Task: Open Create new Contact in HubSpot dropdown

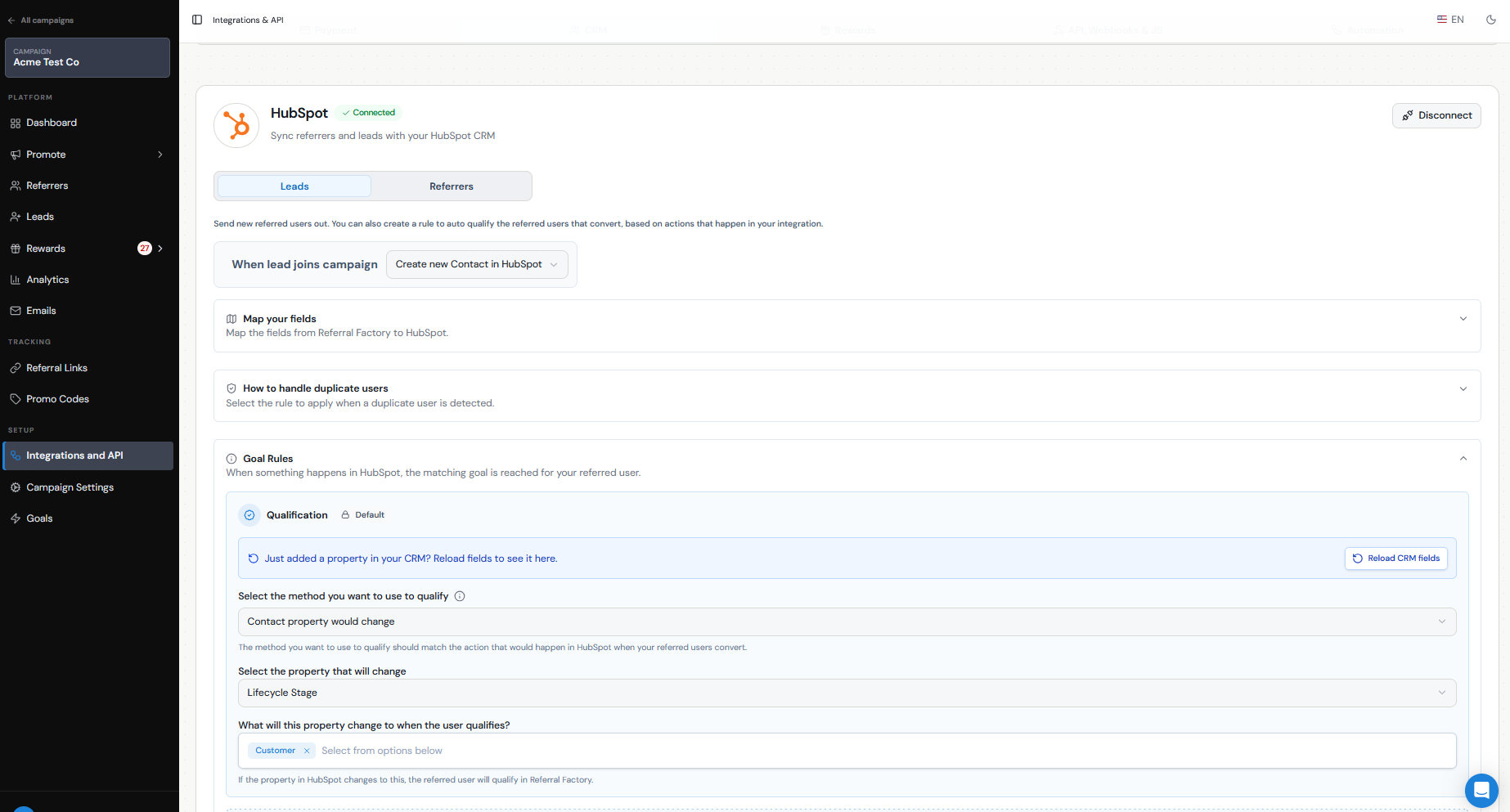Action: pos(477,264)
